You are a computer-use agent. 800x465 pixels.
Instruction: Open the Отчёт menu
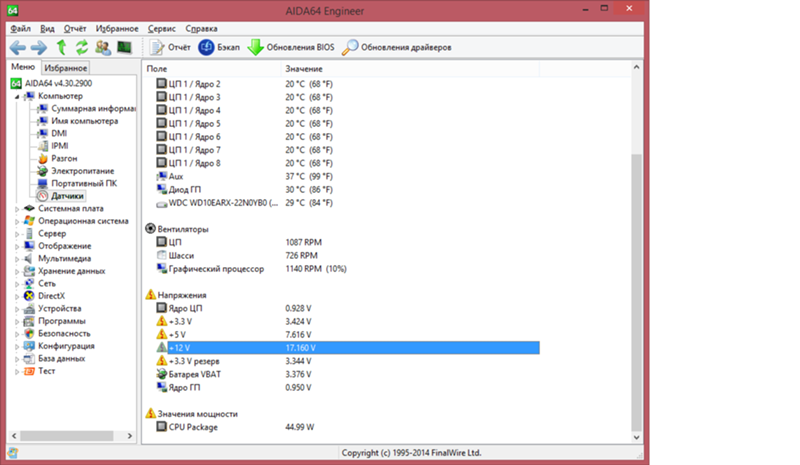[x=75, y=29]
